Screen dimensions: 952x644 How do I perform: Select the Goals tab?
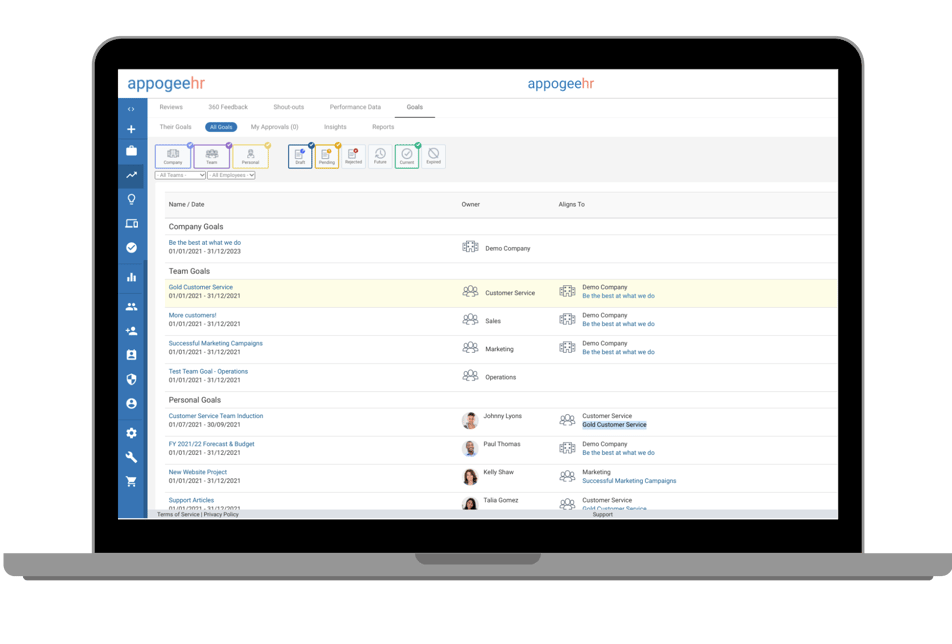click(415, 107)
